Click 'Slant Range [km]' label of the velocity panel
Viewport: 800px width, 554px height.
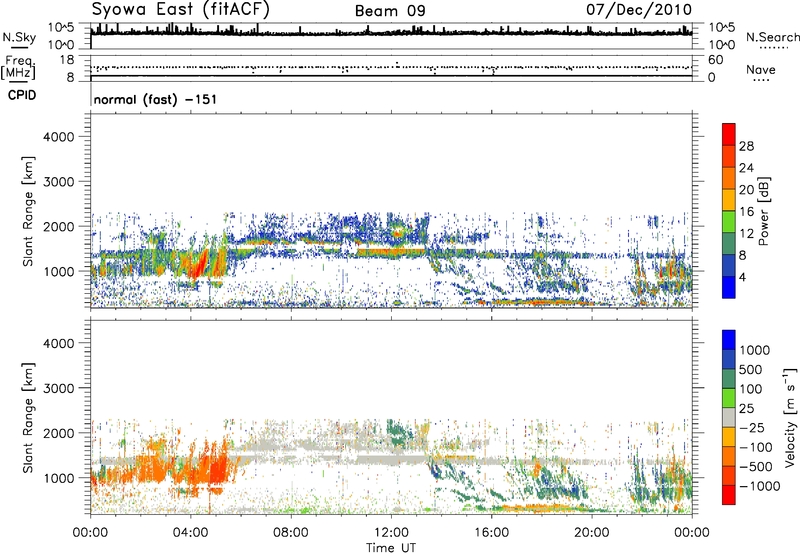click(28, 417)
